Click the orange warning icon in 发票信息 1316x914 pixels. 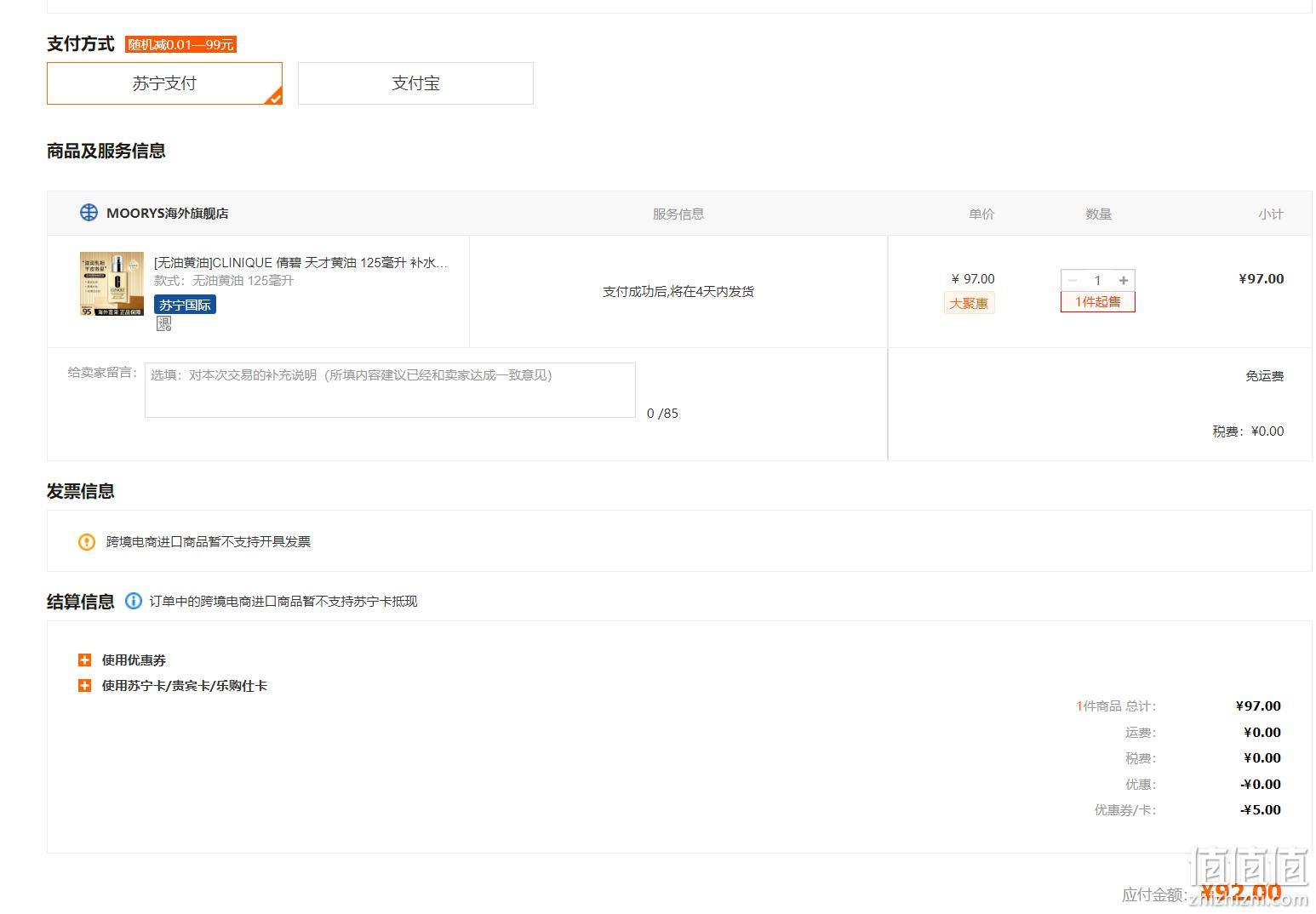coord(87,541)
